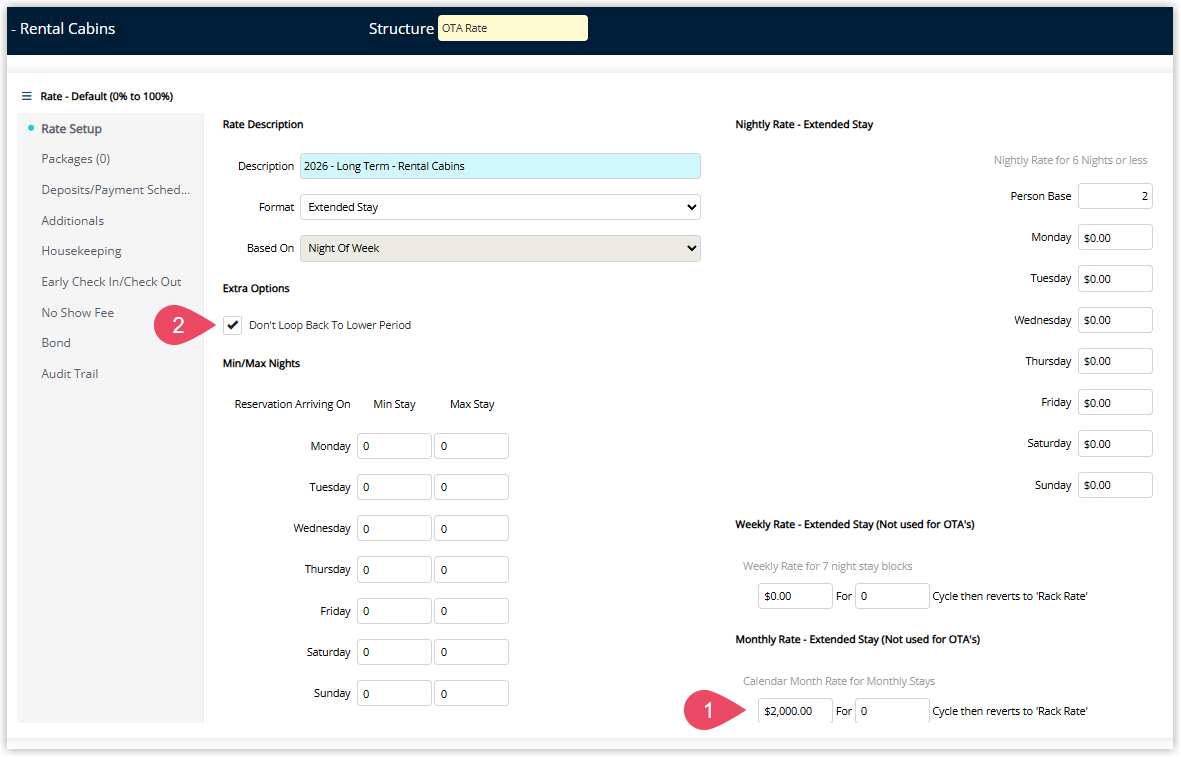Screen dimensions: 1181x757
Task: Click Monday Min Stay field
Action: pos(395,446)
